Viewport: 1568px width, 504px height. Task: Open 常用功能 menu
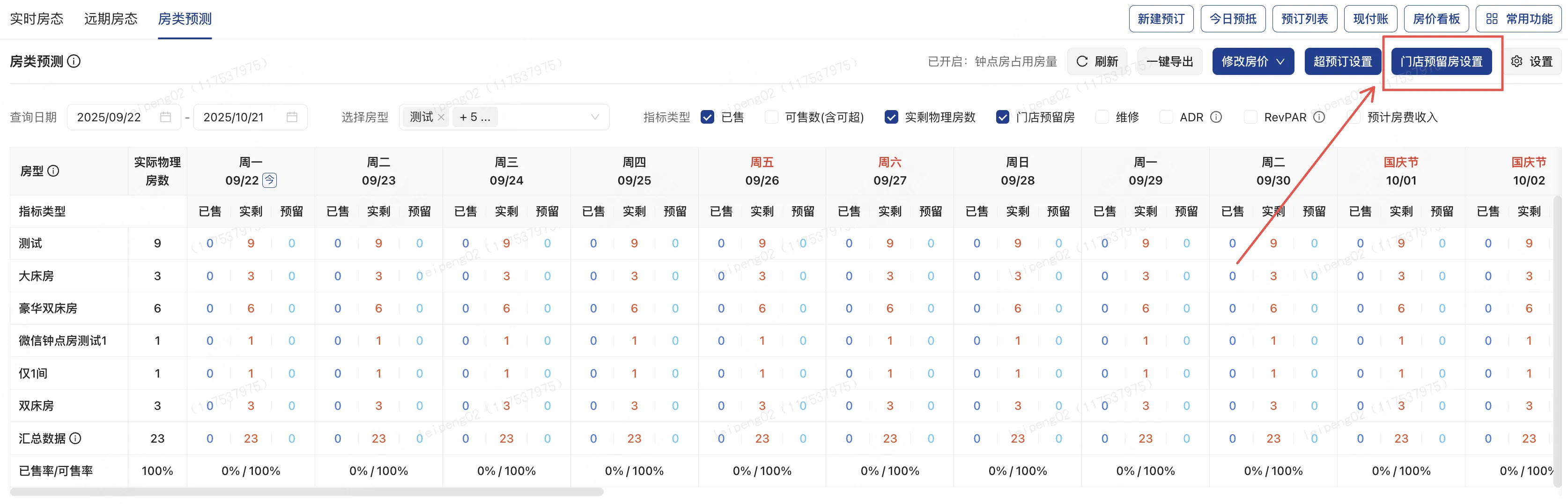tap(1518, 19)
